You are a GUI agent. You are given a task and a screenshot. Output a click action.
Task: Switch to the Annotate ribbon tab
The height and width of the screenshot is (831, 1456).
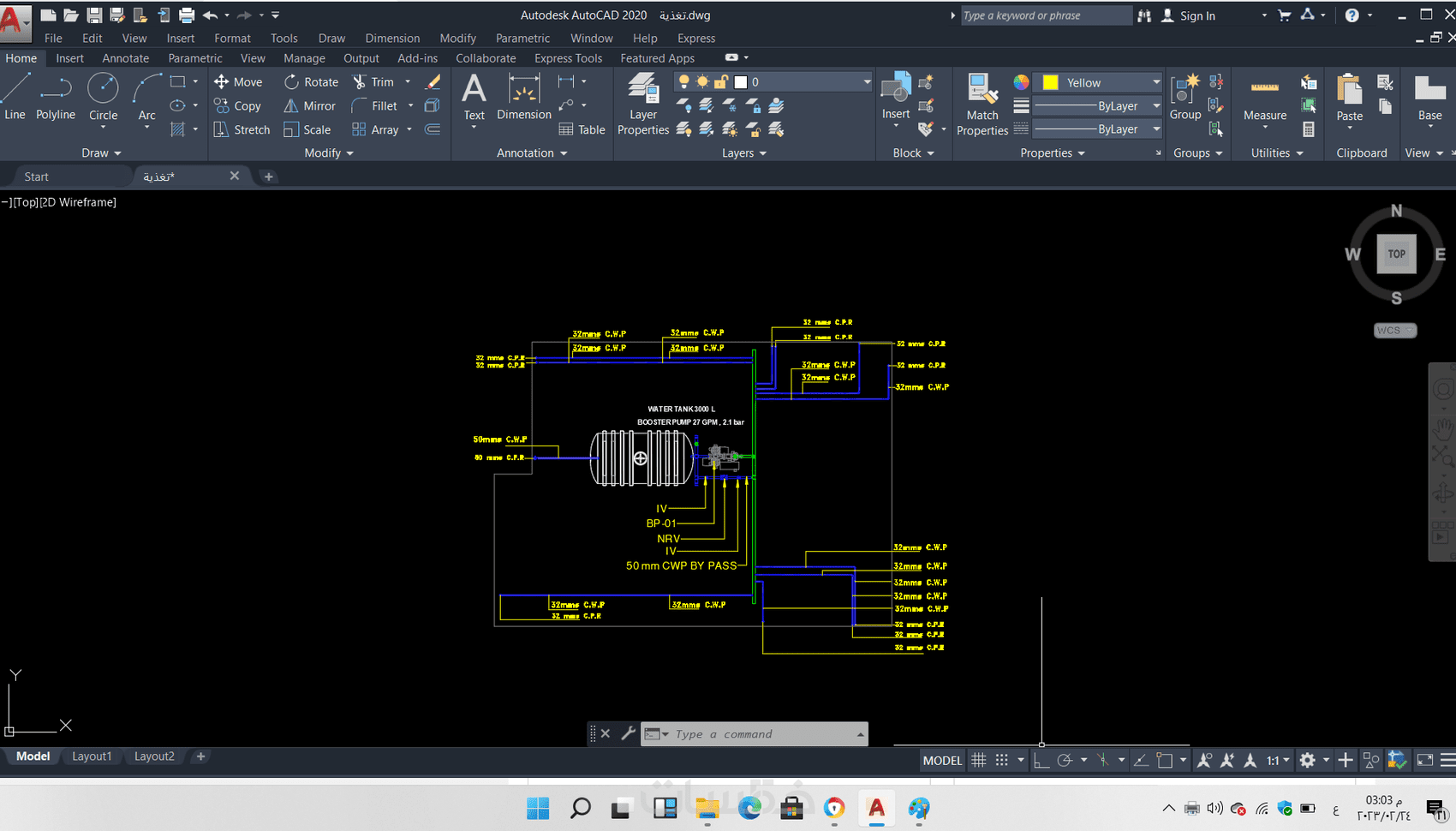[126, 58]
